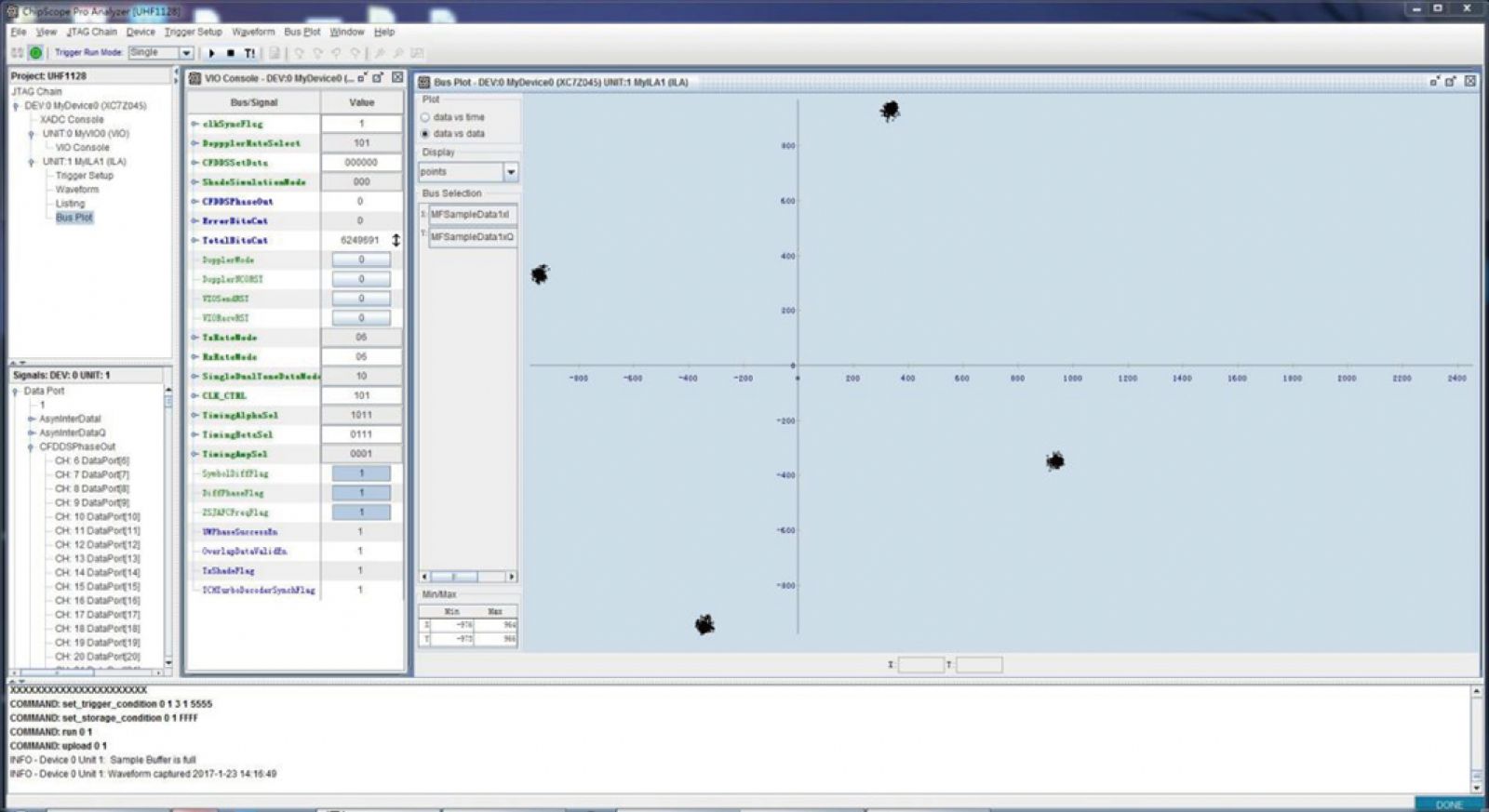This screenshot has width=1489, height=812.
Task: Close the VIO Console internal frame
Action: [x=397, y=77]
